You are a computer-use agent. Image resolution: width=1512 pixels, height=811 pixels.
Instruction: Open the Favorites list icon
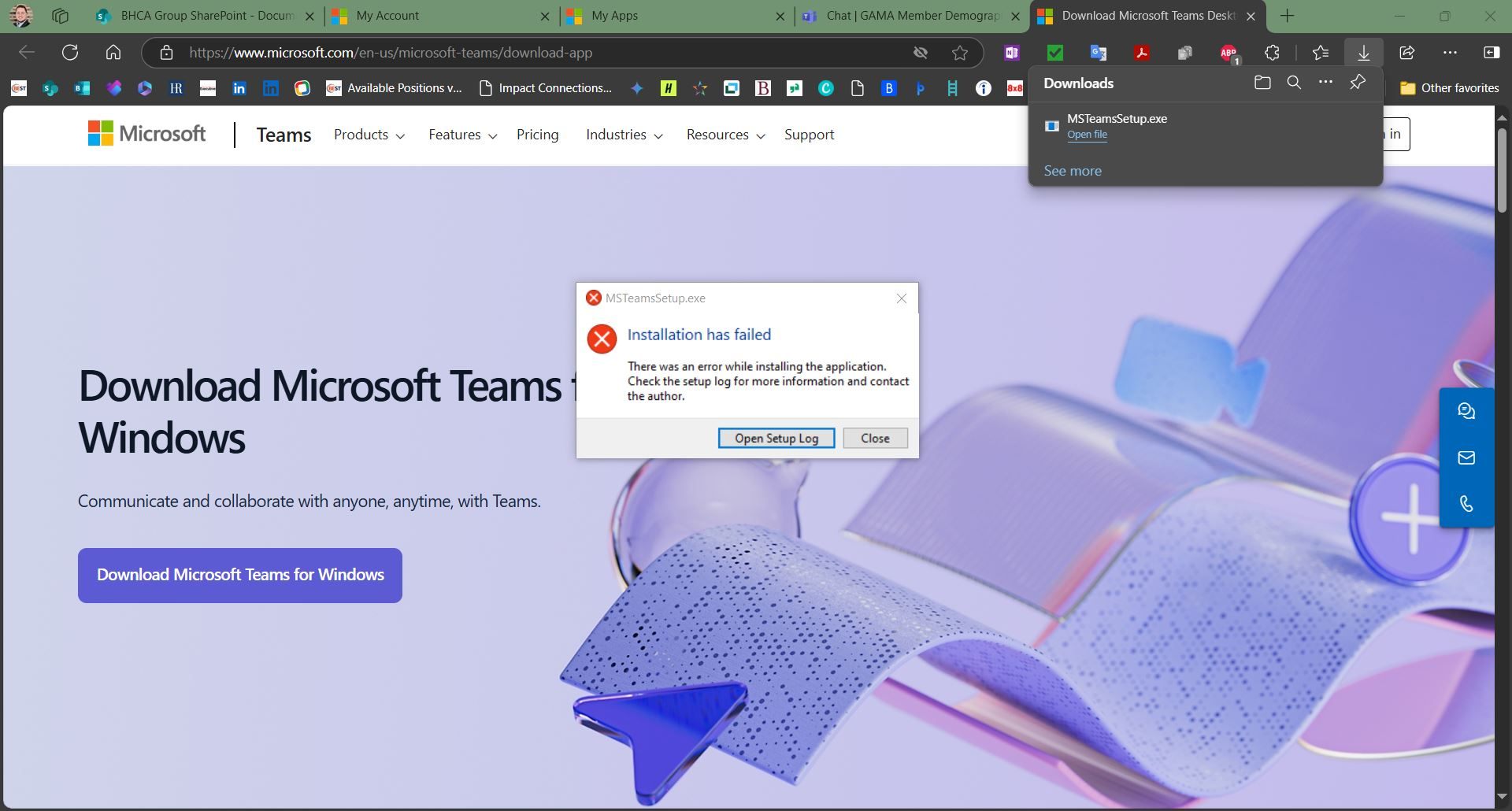coord(1321,53)
